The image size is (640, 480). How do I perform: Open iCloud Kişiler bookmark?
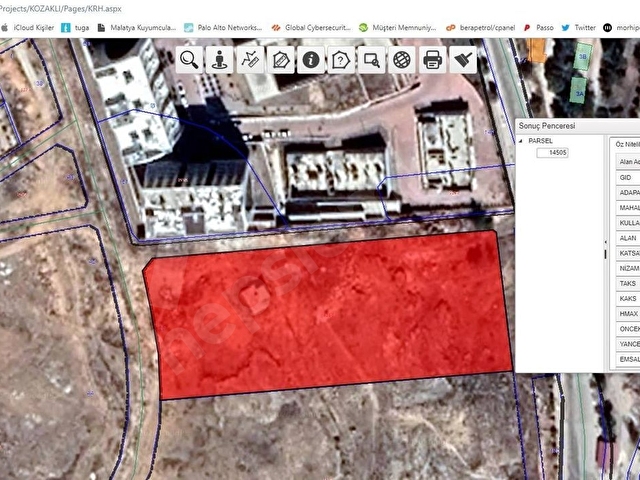(27, 28)
